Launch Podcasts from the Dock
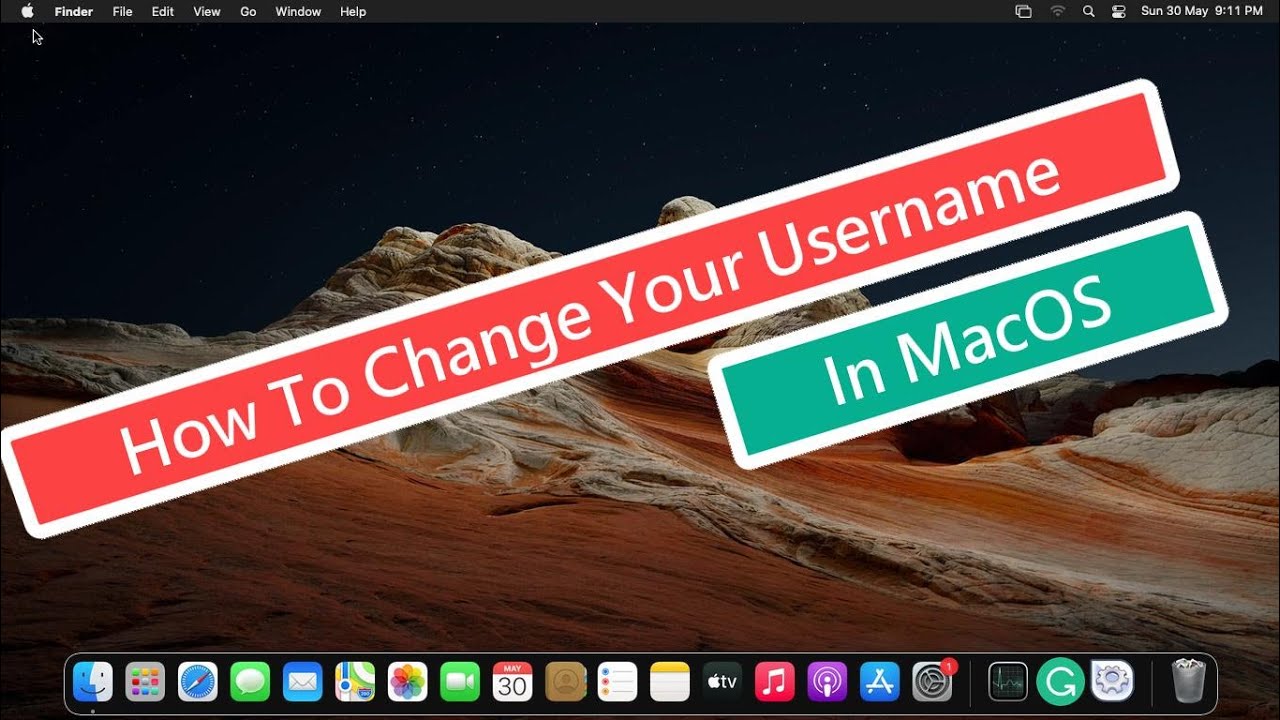1280x720 pixels. pyautogui.click(x=827, y=682)
